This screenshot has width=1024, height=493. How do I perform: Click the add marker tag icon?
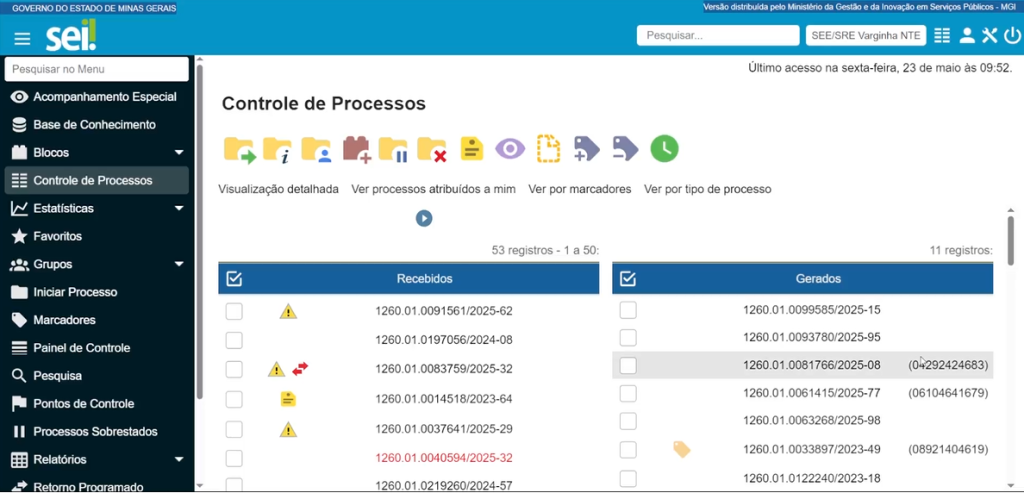(x=587, y=150)
